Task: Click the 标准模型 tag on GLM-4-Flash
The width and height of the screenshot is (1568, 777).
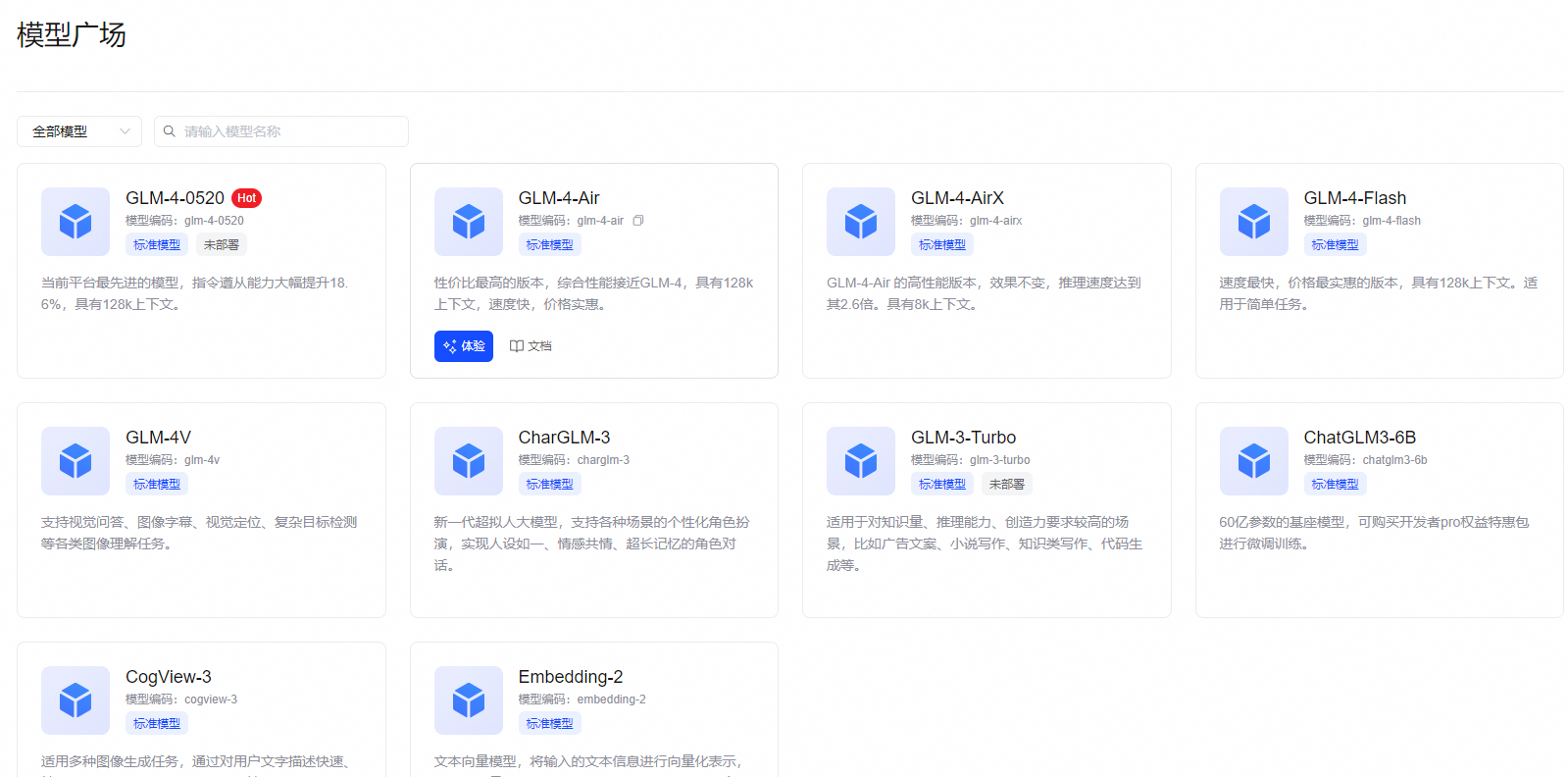Action: click(1336, 245)
